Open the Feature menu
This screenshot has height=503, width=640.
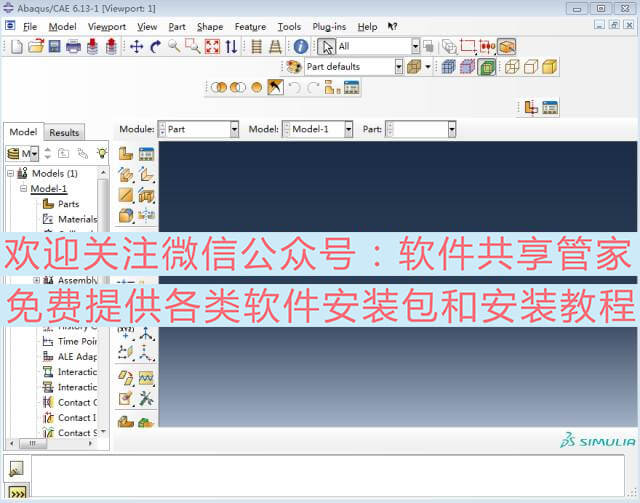click(250, 27)
